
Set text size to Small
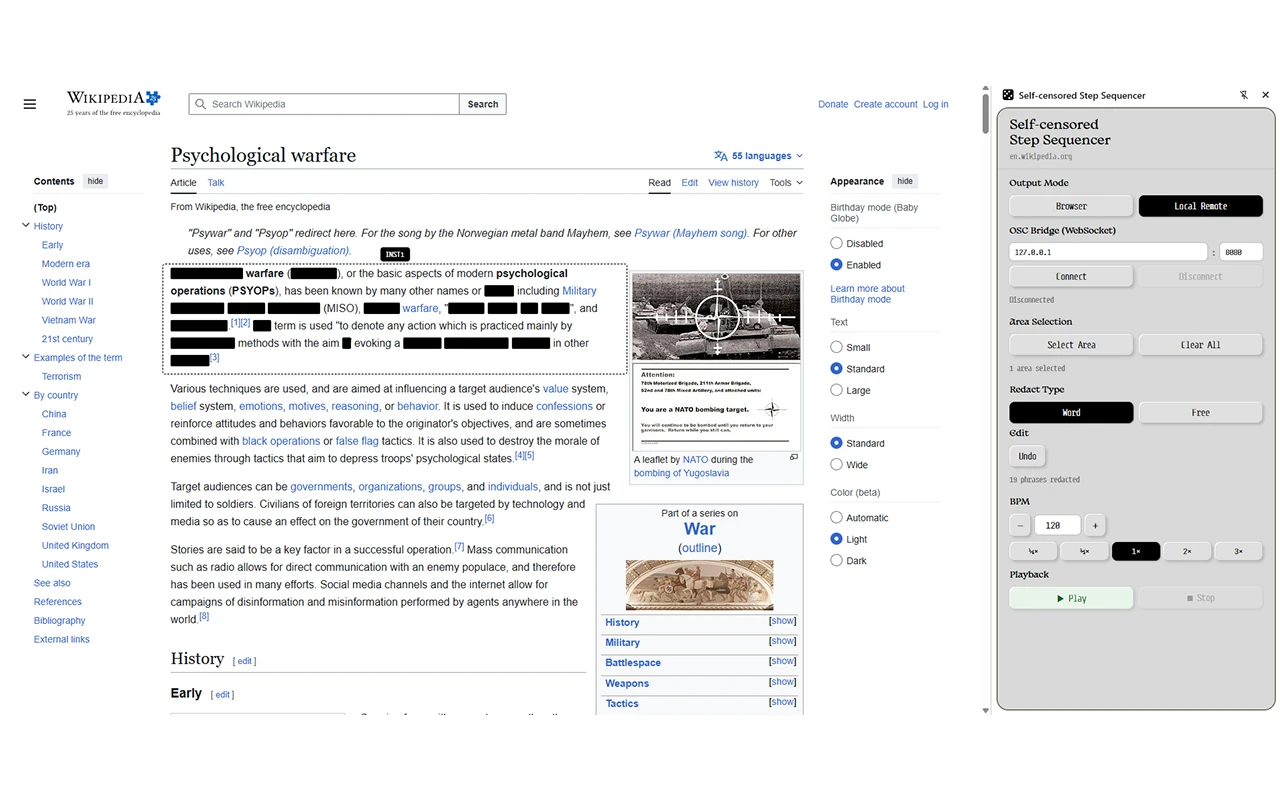(837, 347)
